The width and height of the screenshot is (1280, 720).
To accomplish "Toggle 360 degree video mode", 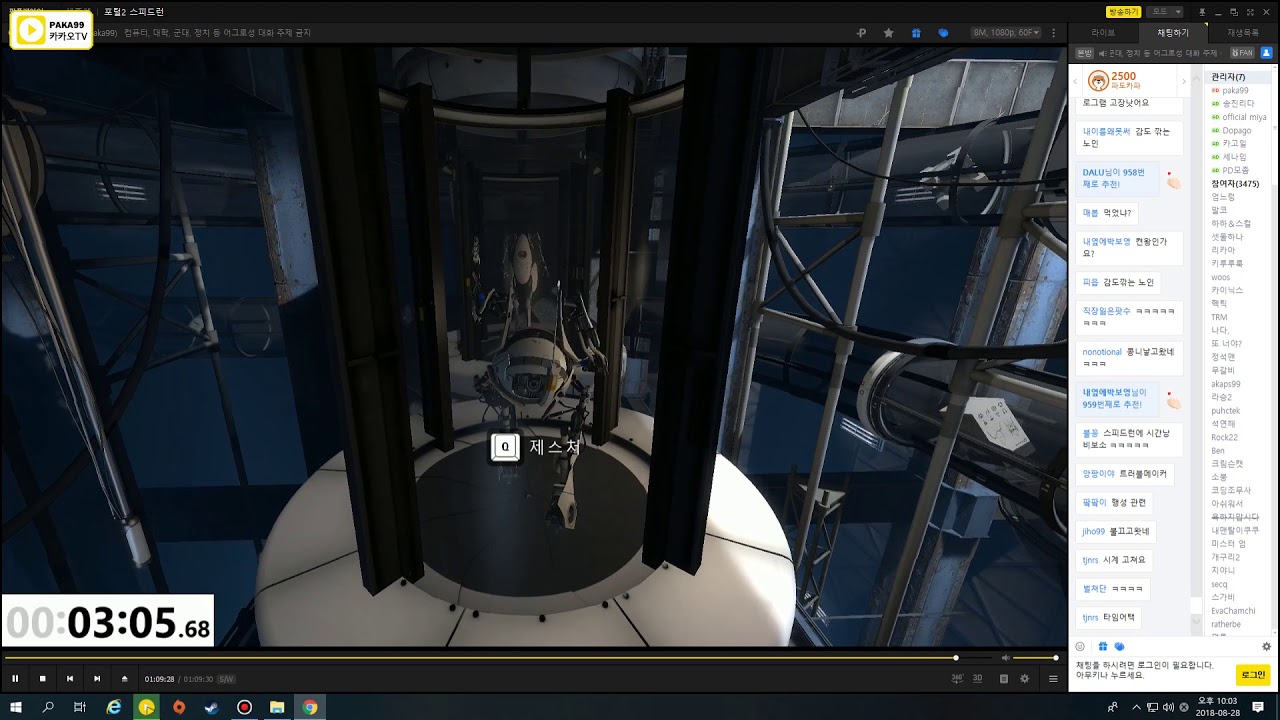I will tap(957, 678).
